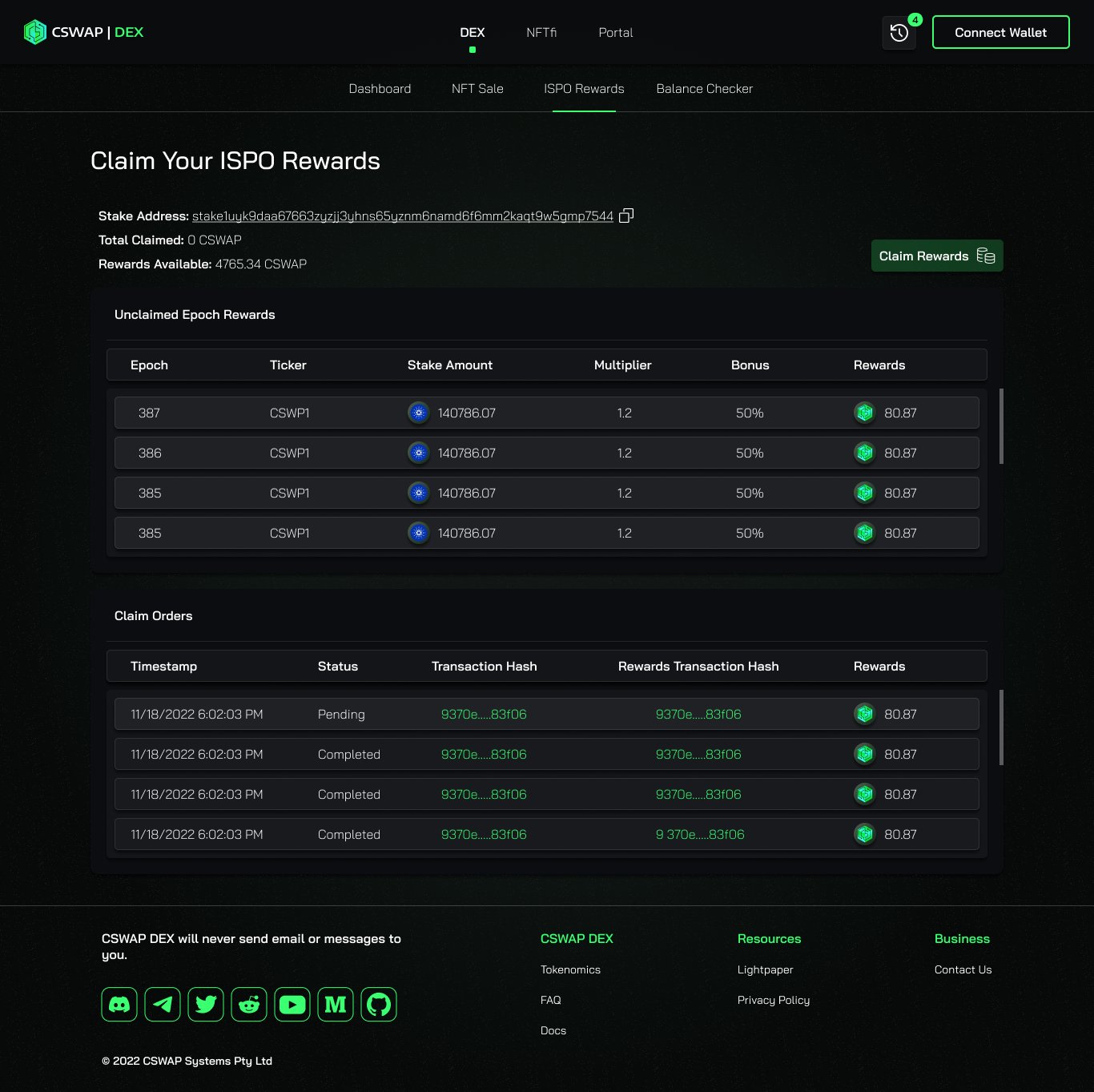Click the Pending order's transaction hash link
The width and height of the screenshot is (1094, 1092).
(484, 714)
